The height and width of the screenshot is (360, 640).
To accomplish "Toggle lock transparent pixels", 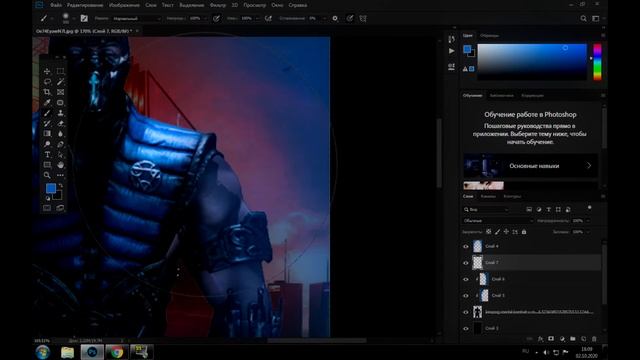I will click(x=489, y=232).
